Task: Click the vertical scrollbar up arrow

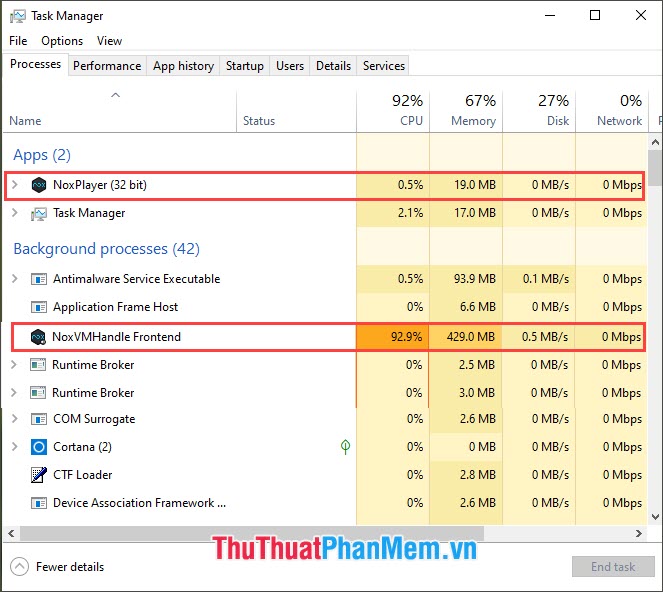Action: coord(655,143)
